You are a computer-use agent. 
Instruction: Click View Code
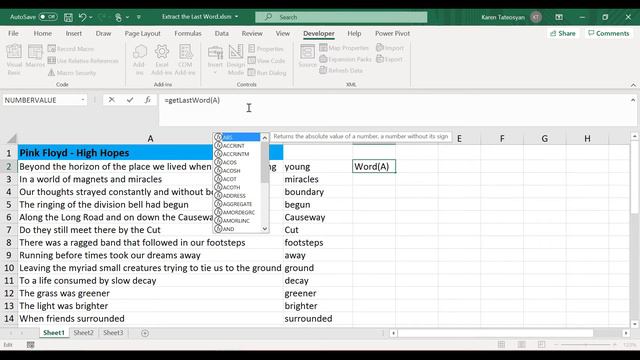tap(267, 61)
